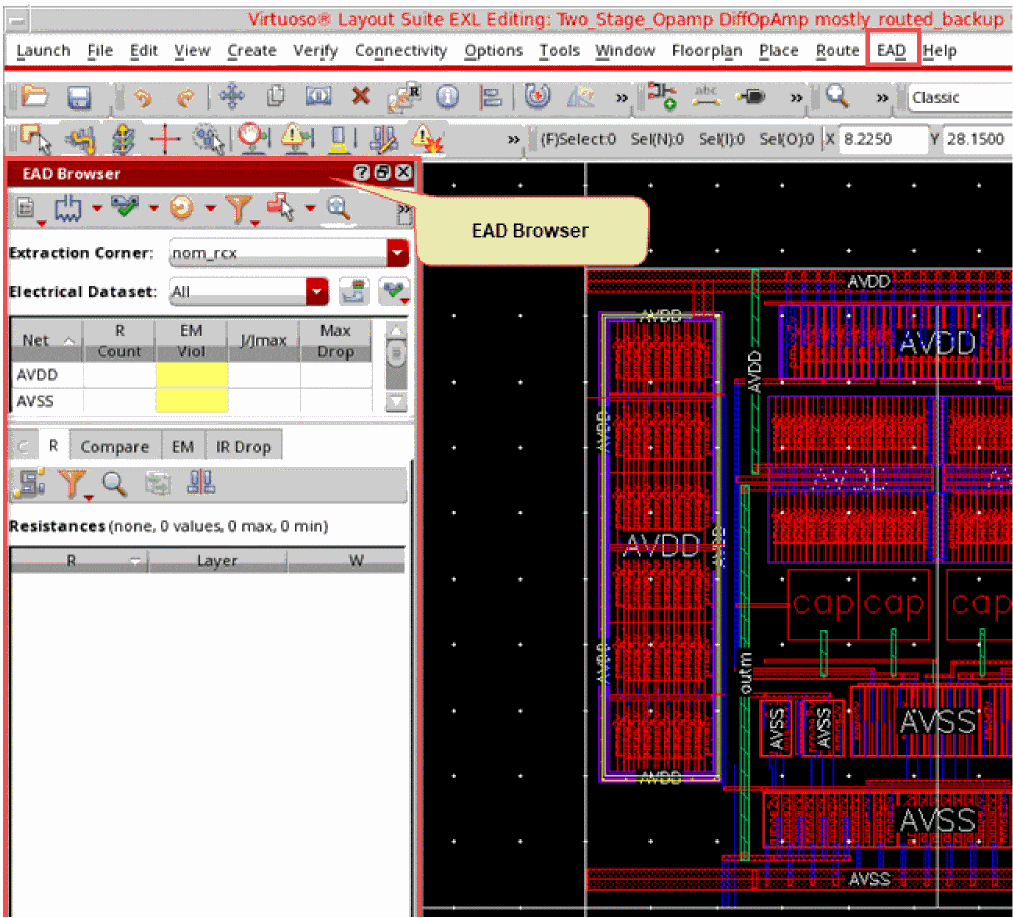The width and height of the screenshot is (1013, 918).
Task: Switch to the Compare tab
Action: pyautogui.click(x=114, y=447)
